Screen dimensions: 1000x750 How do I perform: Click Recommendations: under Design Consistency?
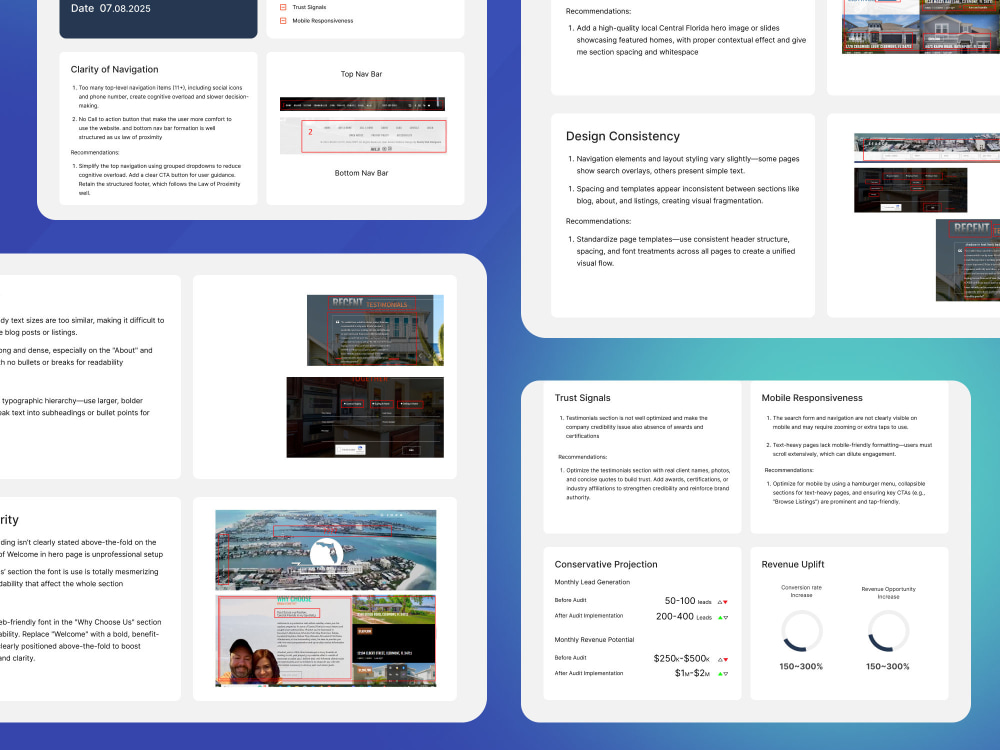[598, 221]
